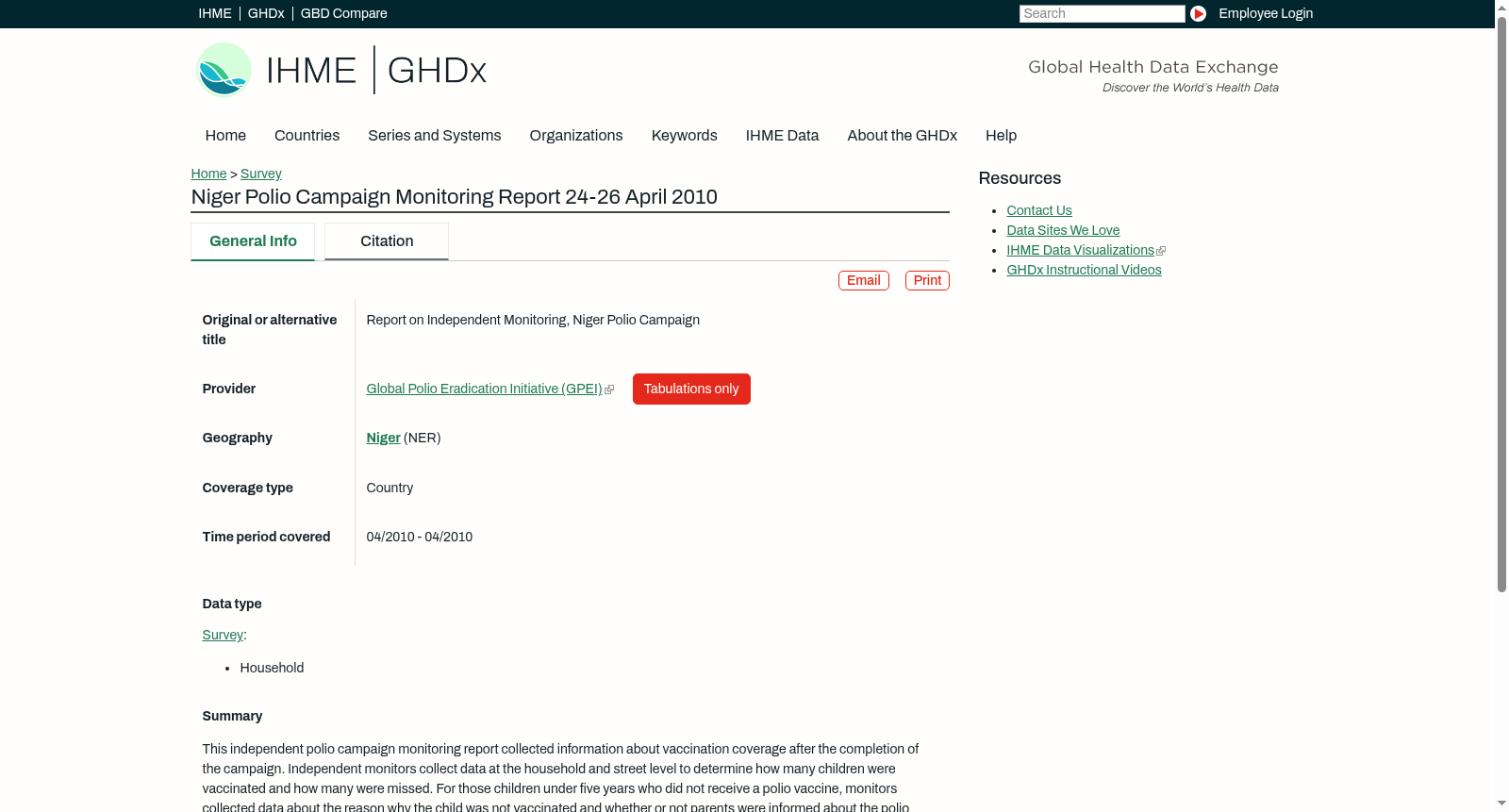Image resolution: width=1509 pixels, height=812 pixels.
Task: Open the Niger geography link
Action: 383,438
